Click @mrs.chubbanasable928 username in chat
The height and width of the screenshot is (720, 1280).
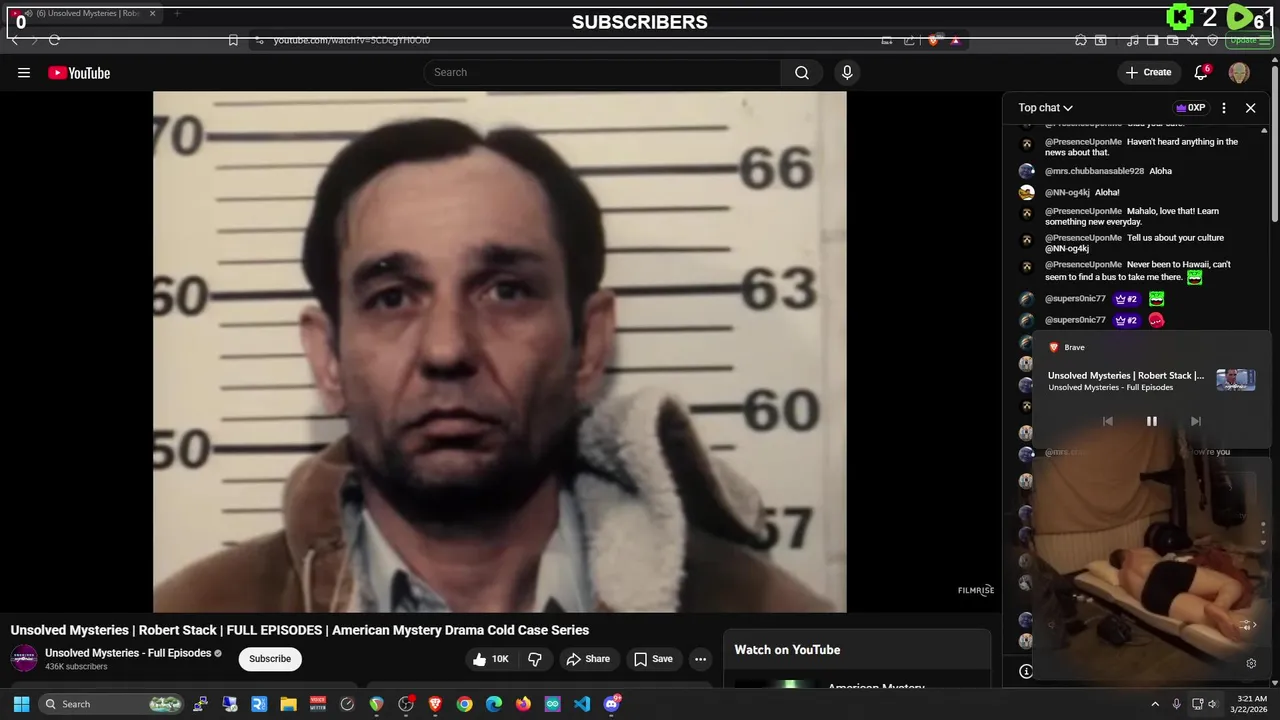[1094, 171]
